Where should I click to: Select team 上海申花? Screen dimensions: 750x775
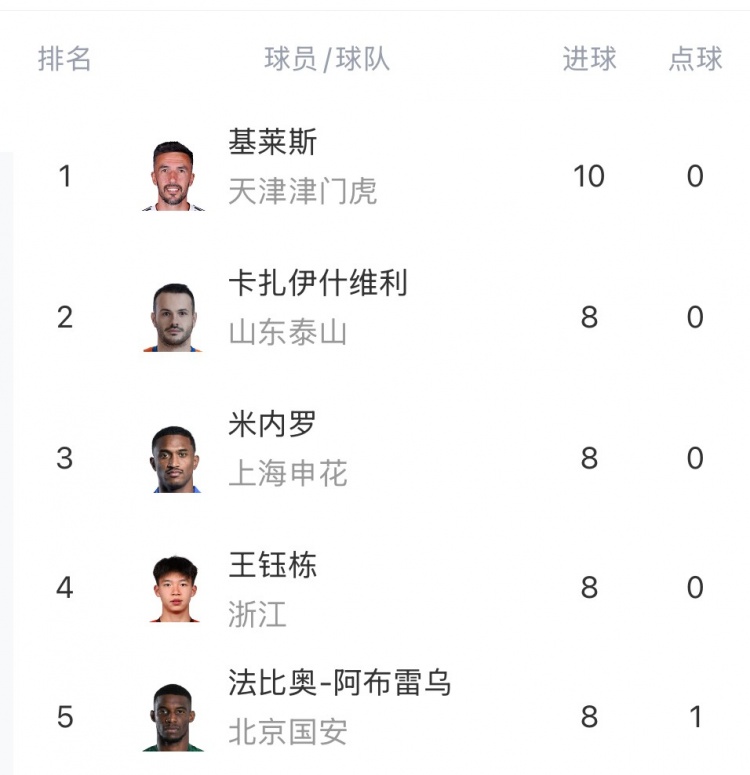point(287,473)
